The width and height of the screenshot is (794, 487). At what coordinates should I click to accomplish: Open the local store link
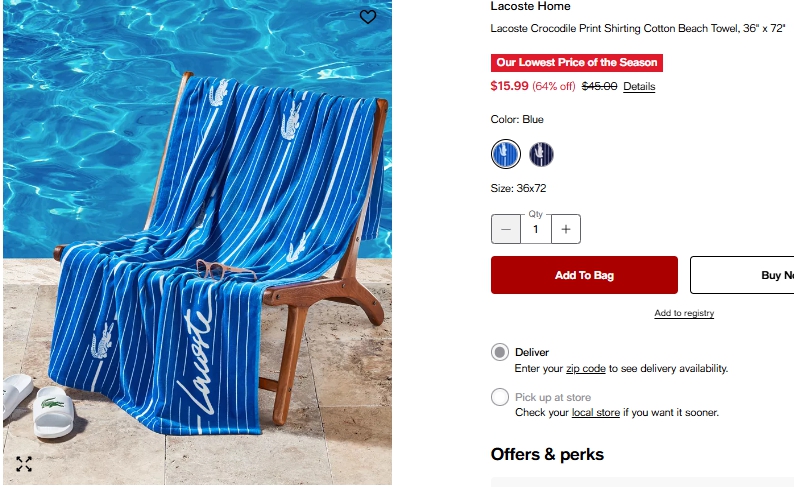[x=596, y=413]
